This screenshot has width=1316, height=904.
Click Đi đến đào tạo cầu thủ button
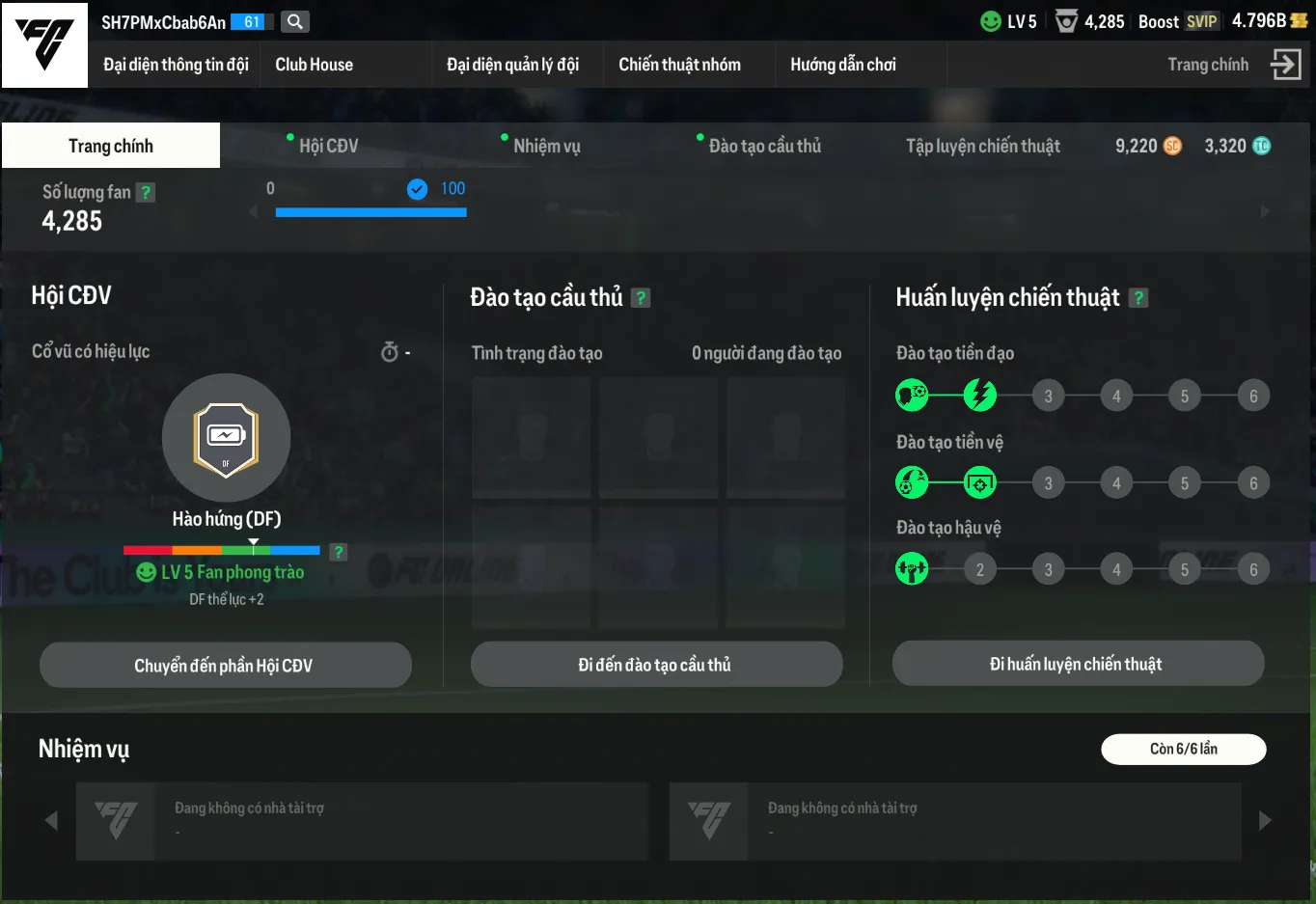656,665
